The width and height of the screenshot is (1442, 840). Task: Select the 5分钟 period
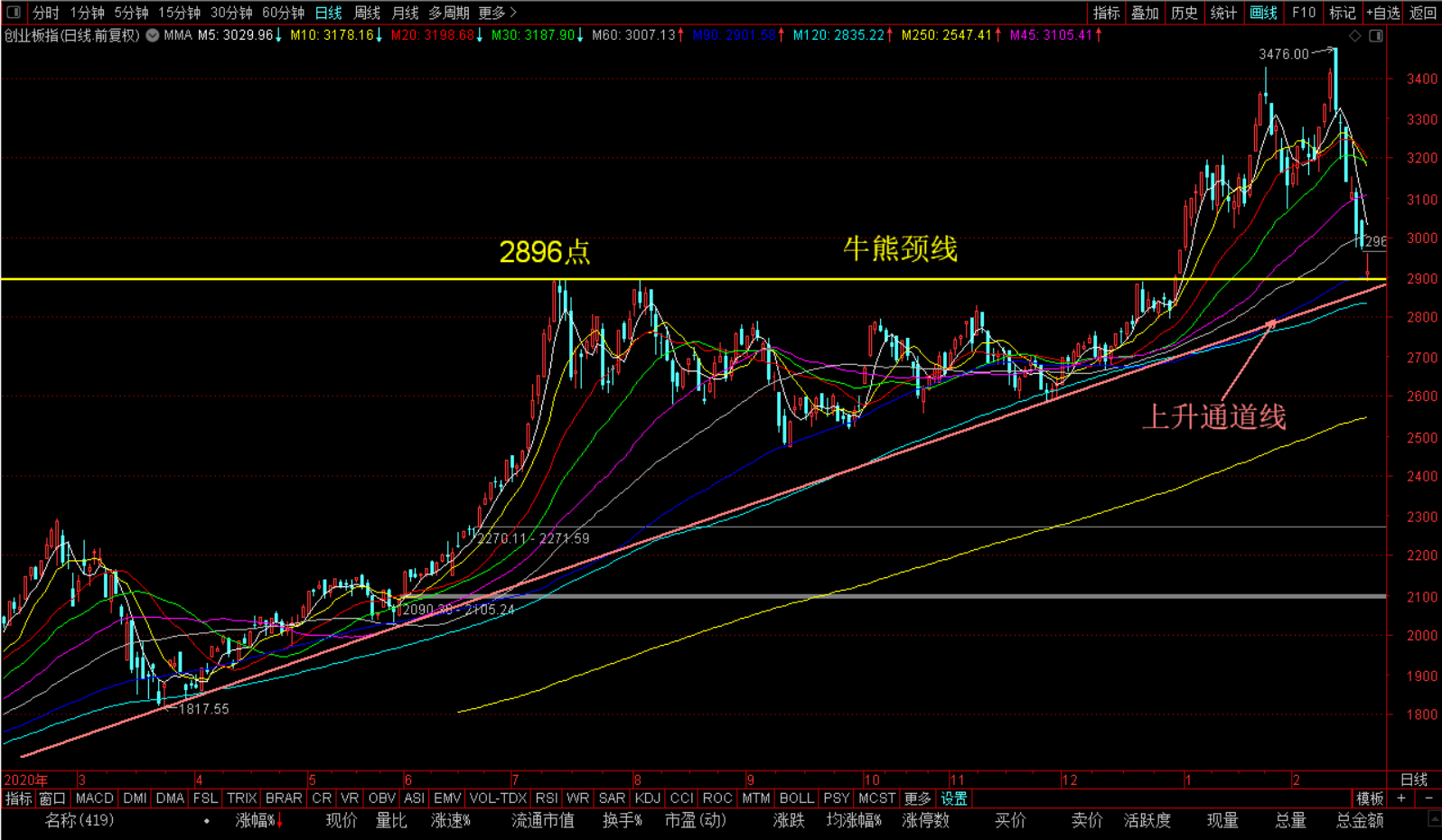coord(132,13)
